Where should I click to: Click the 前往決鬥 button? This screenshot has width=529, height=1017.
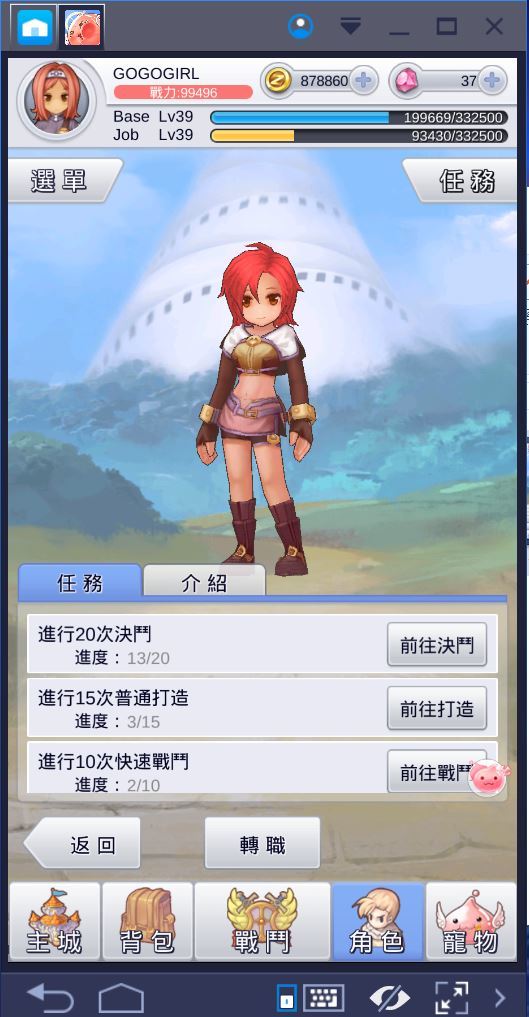[437, 645]
